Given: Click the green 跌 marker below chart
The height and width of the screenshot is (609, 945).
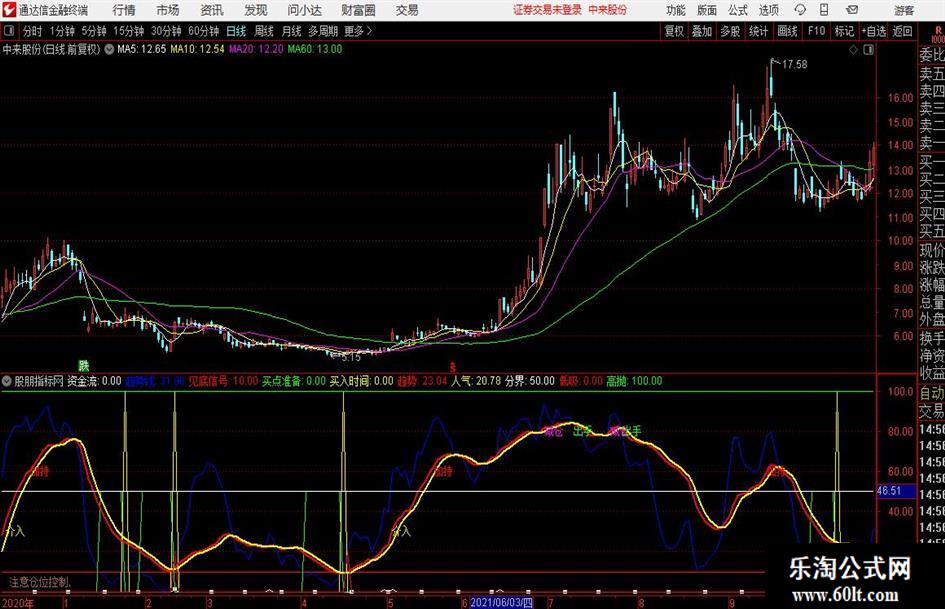Looking at the screenshot, I should [84, 365].
